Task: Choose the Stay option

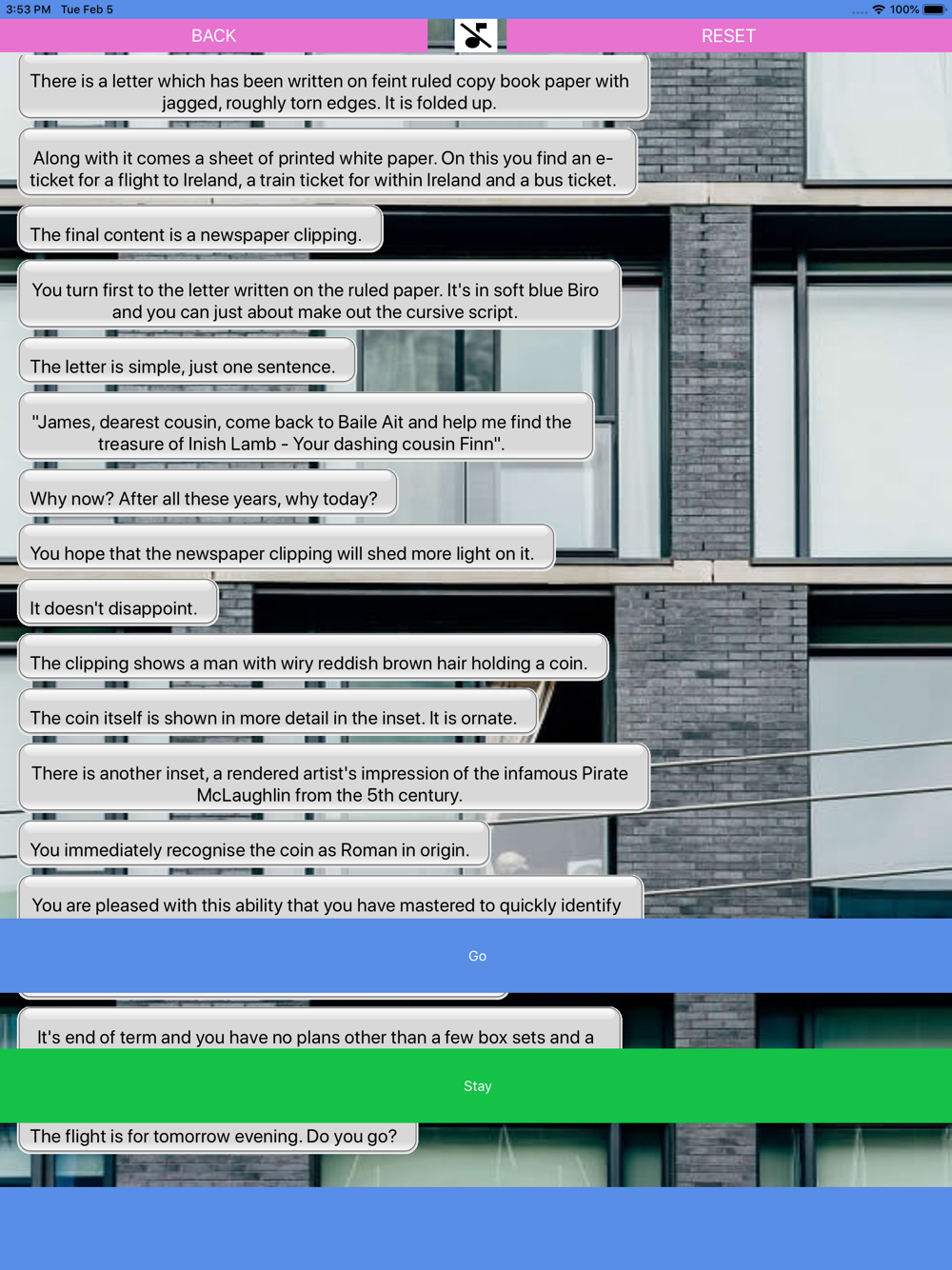Action: point(476,1086)
